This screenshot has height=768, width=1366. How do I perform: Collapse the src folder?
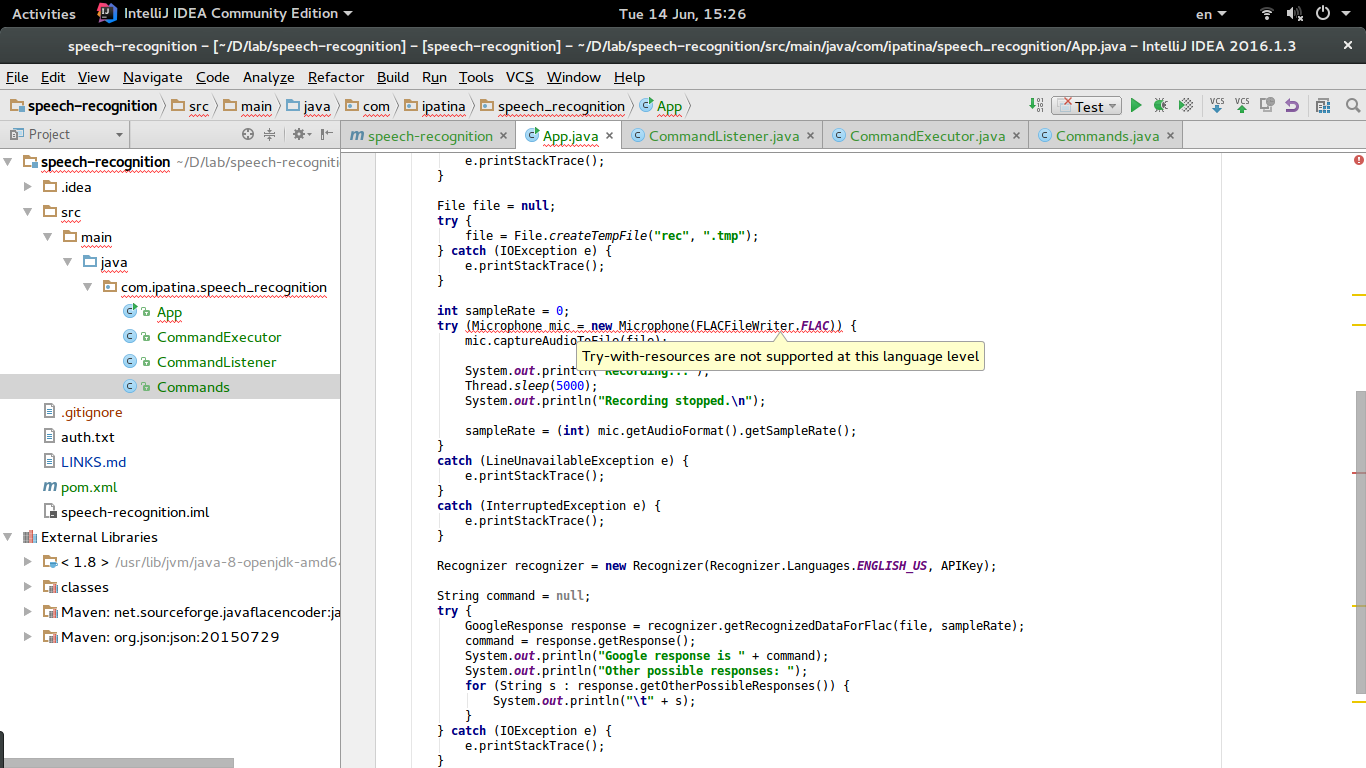pos(28,212)
